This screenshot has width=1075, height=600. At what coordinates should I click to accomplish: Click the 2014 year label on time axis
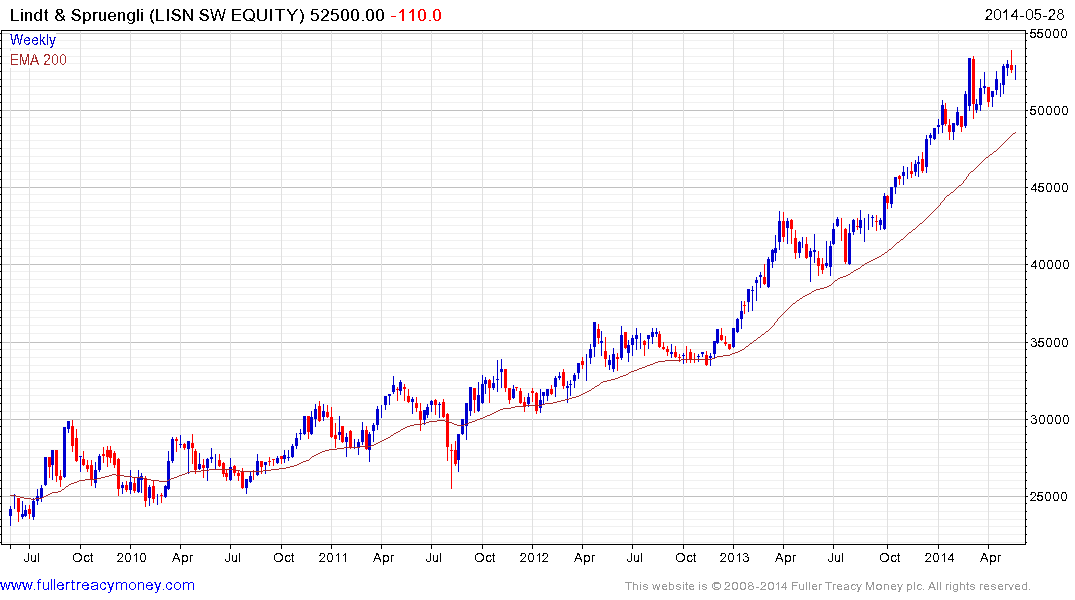click(939, 557)
